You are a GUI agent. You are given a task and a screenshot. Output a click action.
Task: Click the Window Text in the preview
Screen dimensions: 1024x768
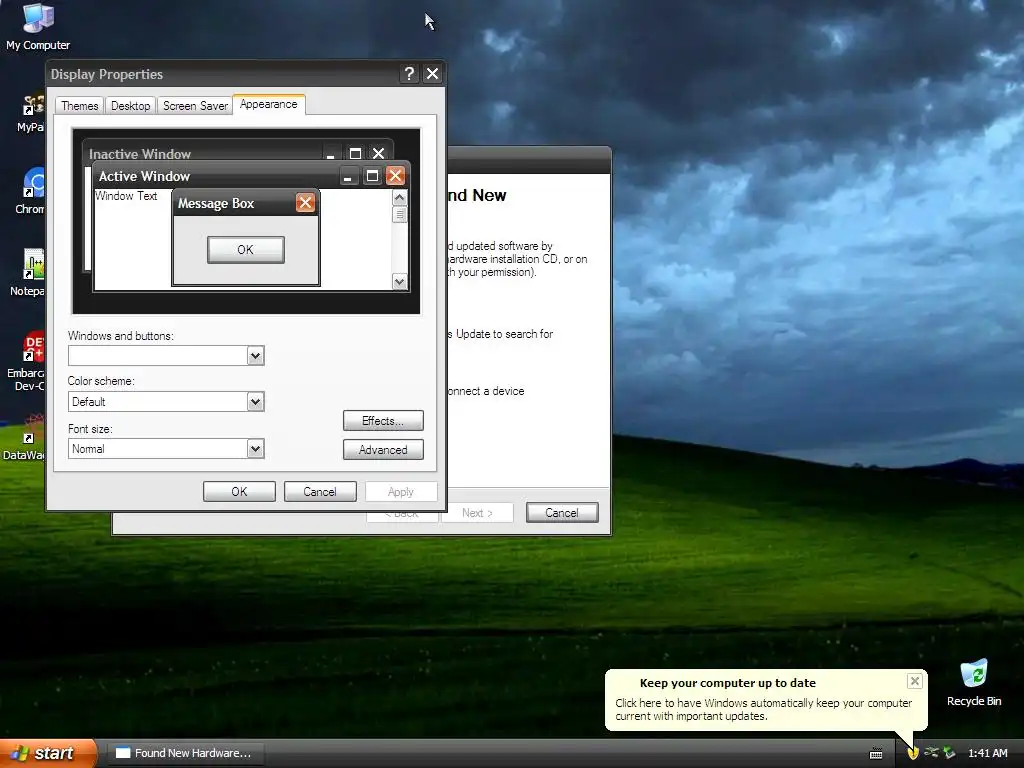126,196
